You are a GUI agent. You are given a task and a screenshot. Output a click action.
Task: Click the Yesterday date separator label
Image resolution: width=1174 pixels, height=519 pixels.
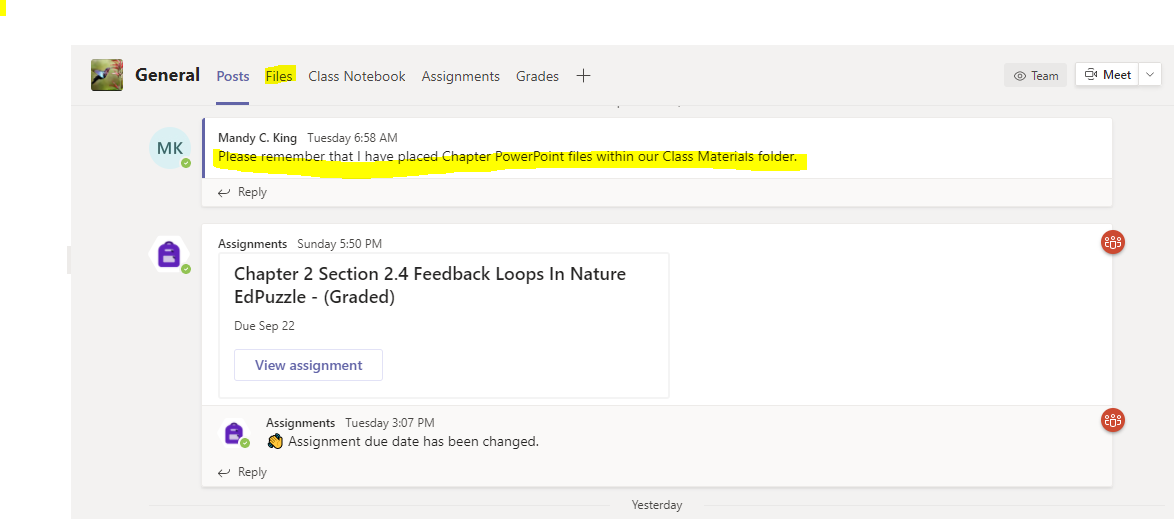[657, 506]
